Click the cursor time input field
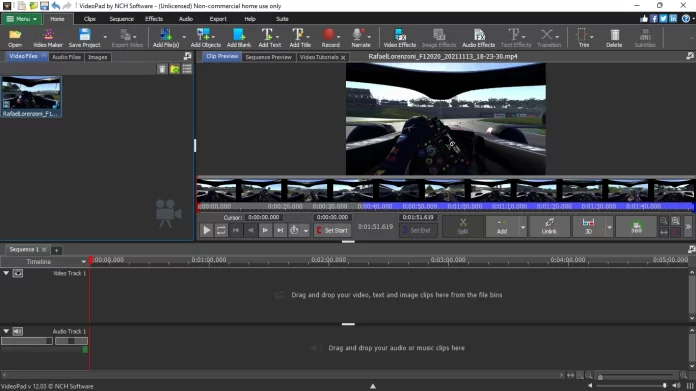 click(264, 217)
